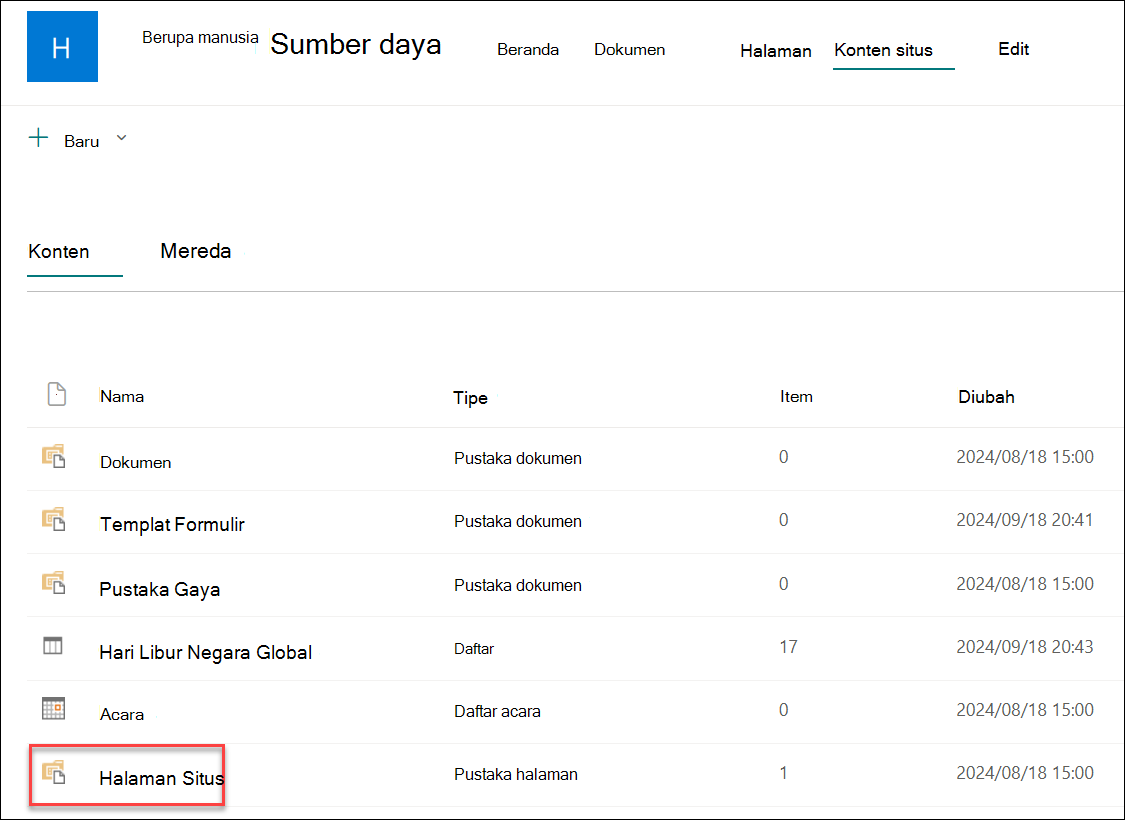Click the Halaman Situs library icon

54,773
